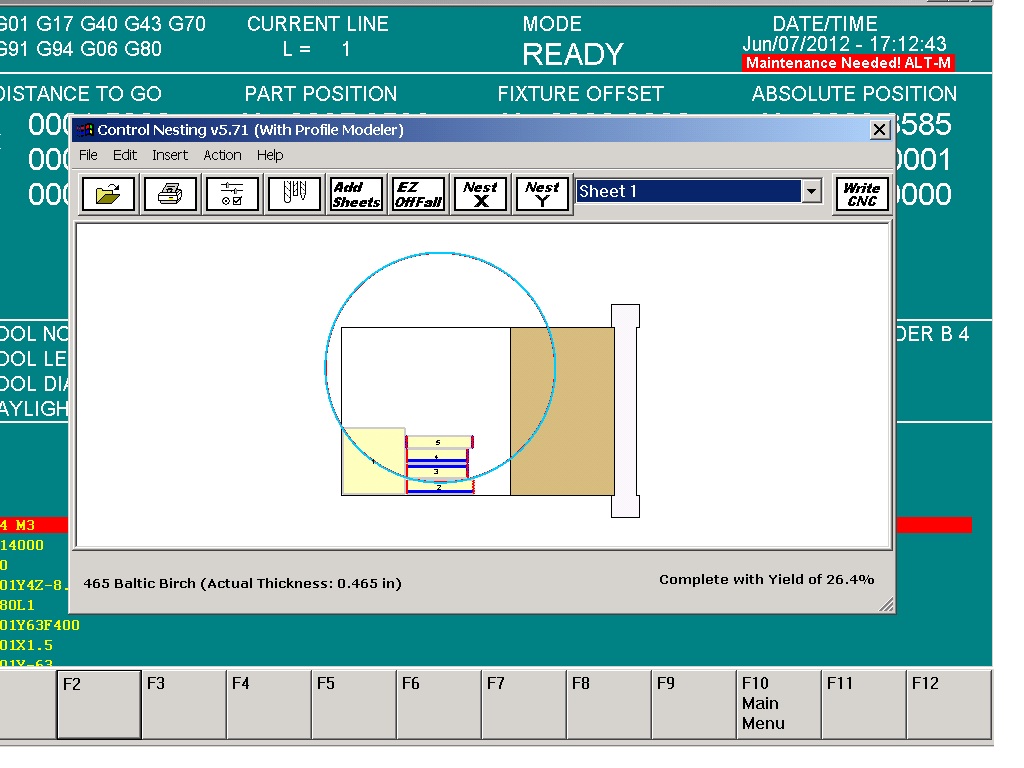Click the printer icon in the toolbar
This screenshot has width=1024, height=768.
click(170, 194)
